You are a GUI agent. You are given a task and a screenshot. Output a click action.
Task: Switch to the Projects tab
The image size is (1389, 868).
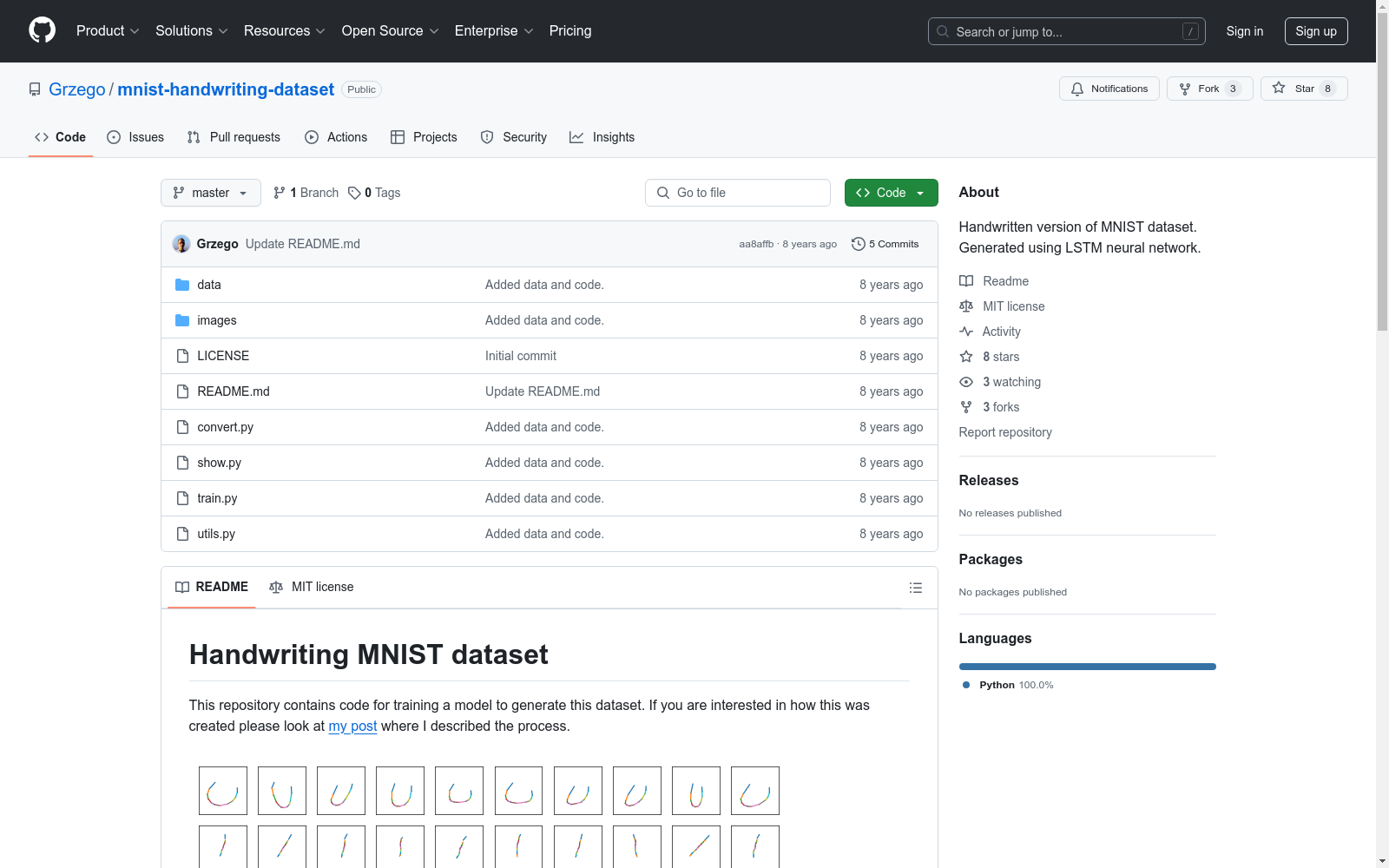pos(424,137)
